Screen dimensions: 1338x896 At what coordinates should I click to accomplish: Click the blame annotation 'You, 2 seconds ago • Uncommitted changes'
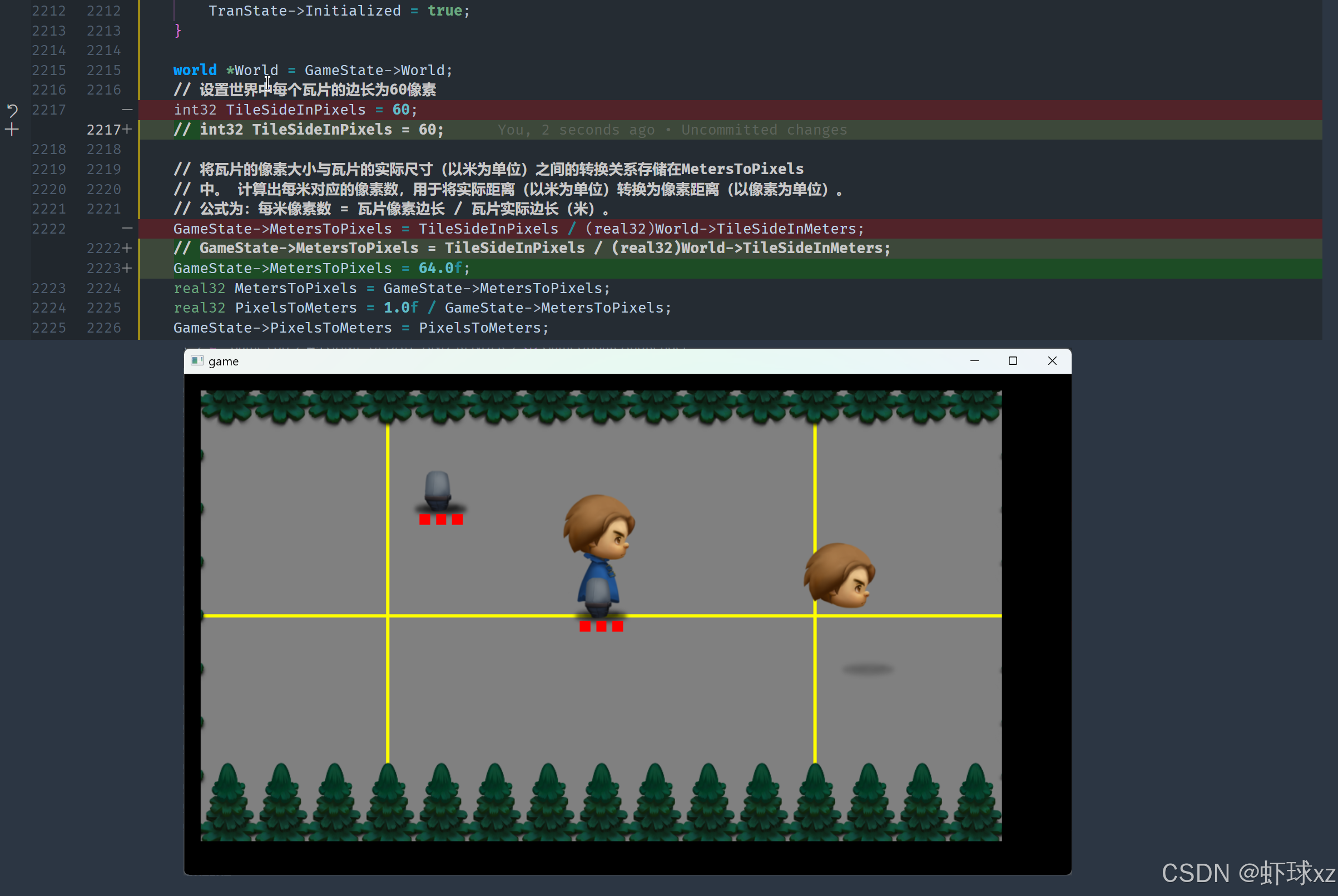tap(672, 130)
